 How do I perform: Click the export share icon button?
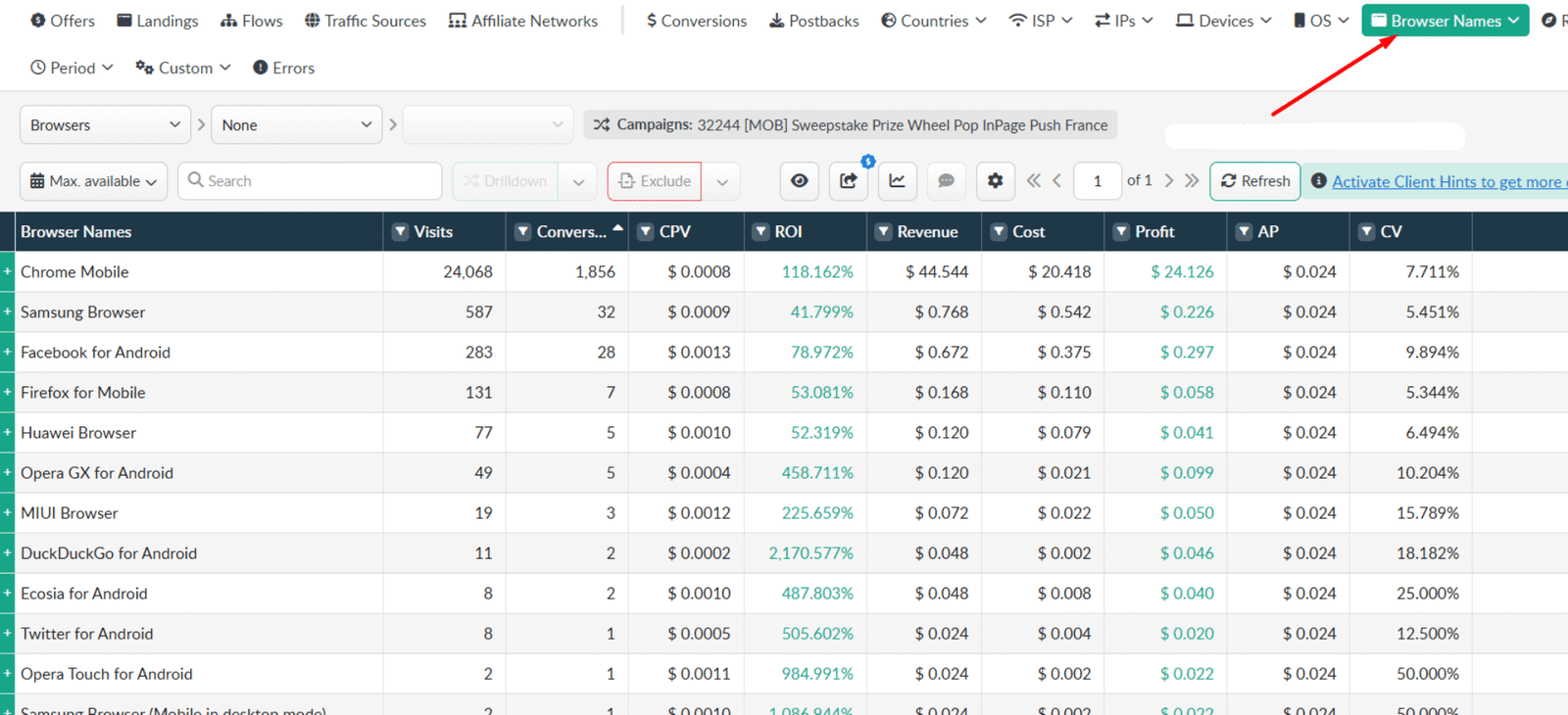click(849, 181)
